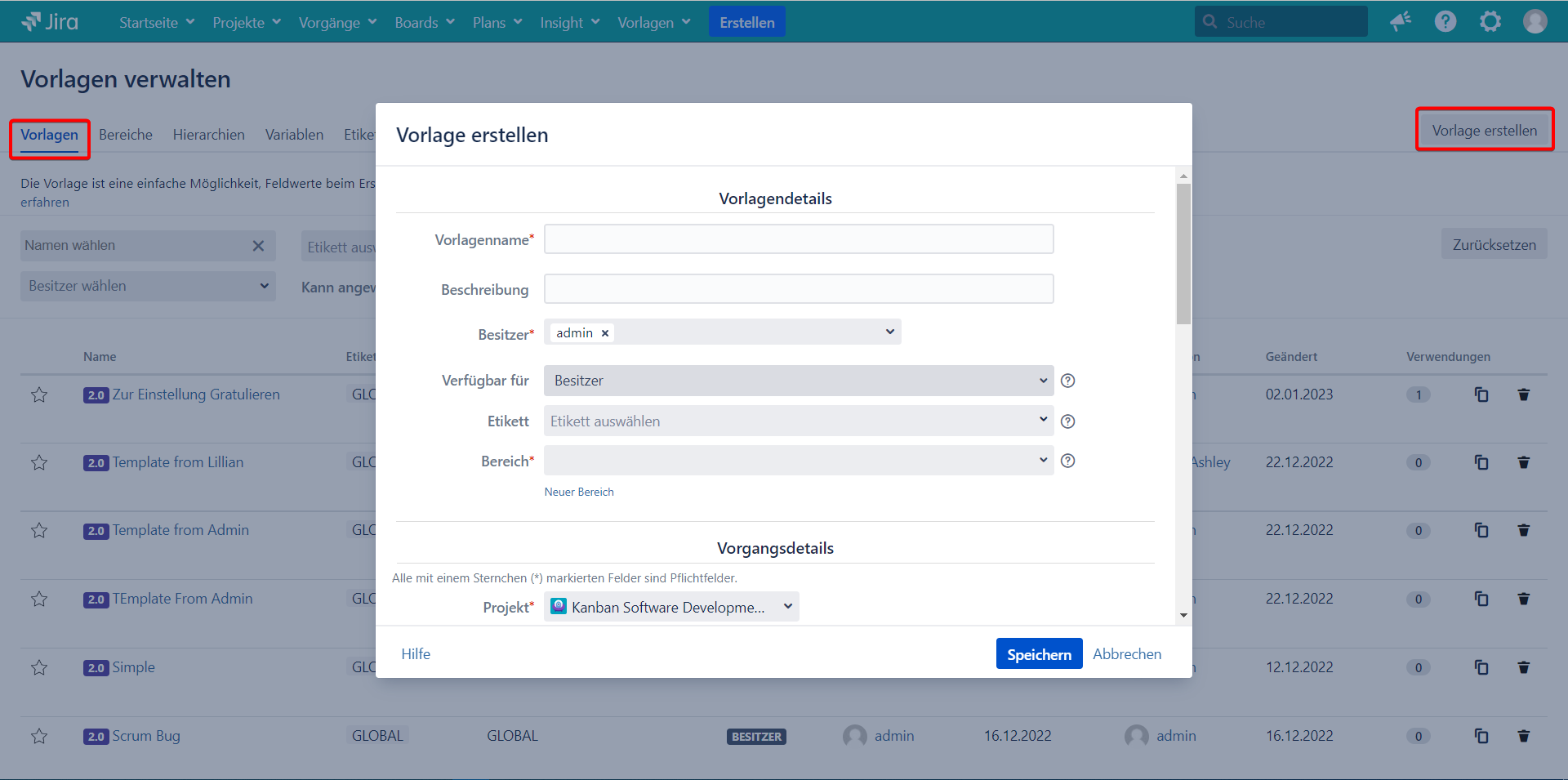Click the dialog's vertical scrollbar thumb

(1183, 253)
